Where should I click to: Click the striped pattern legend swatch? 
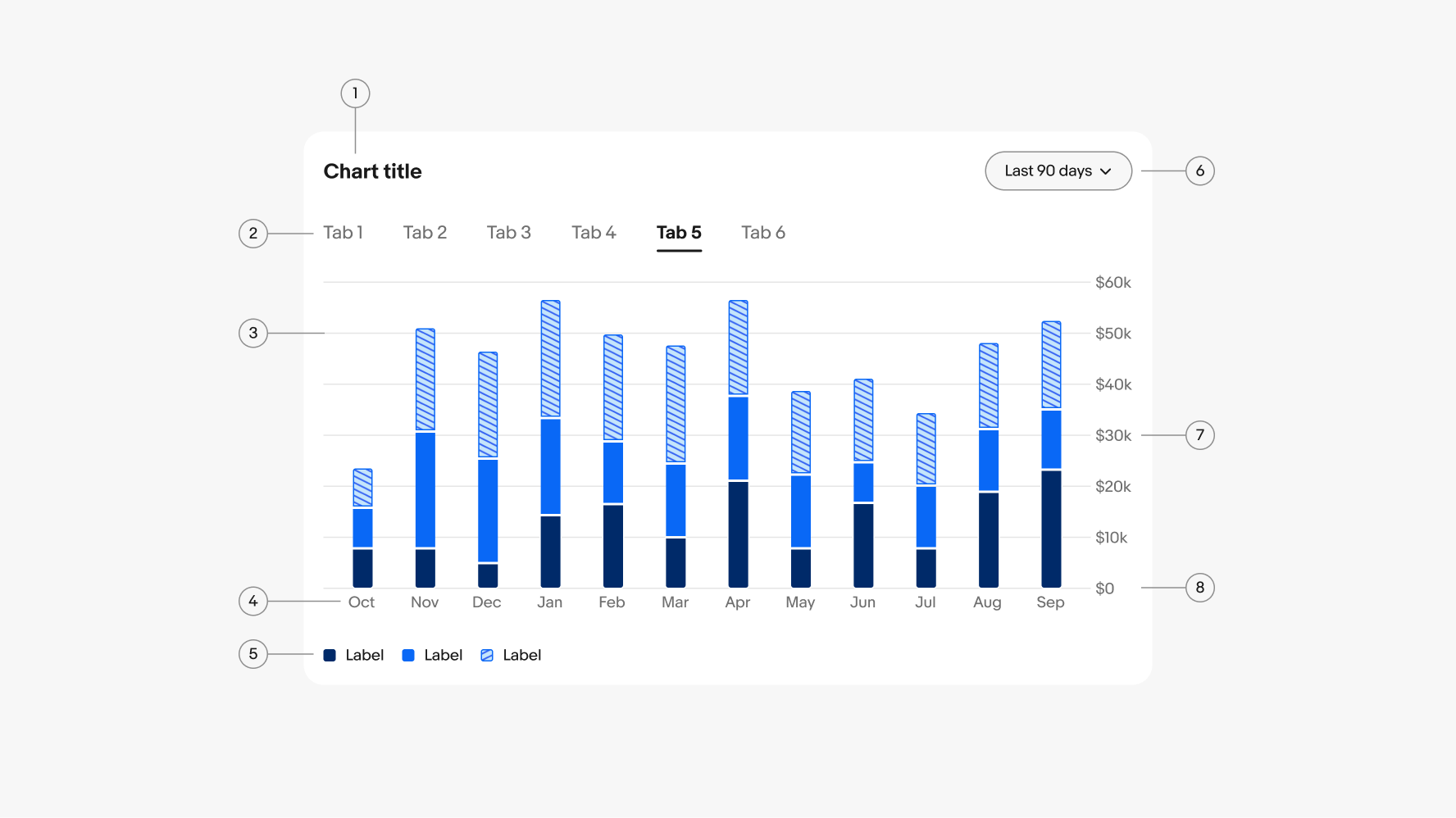coord(487,655)
